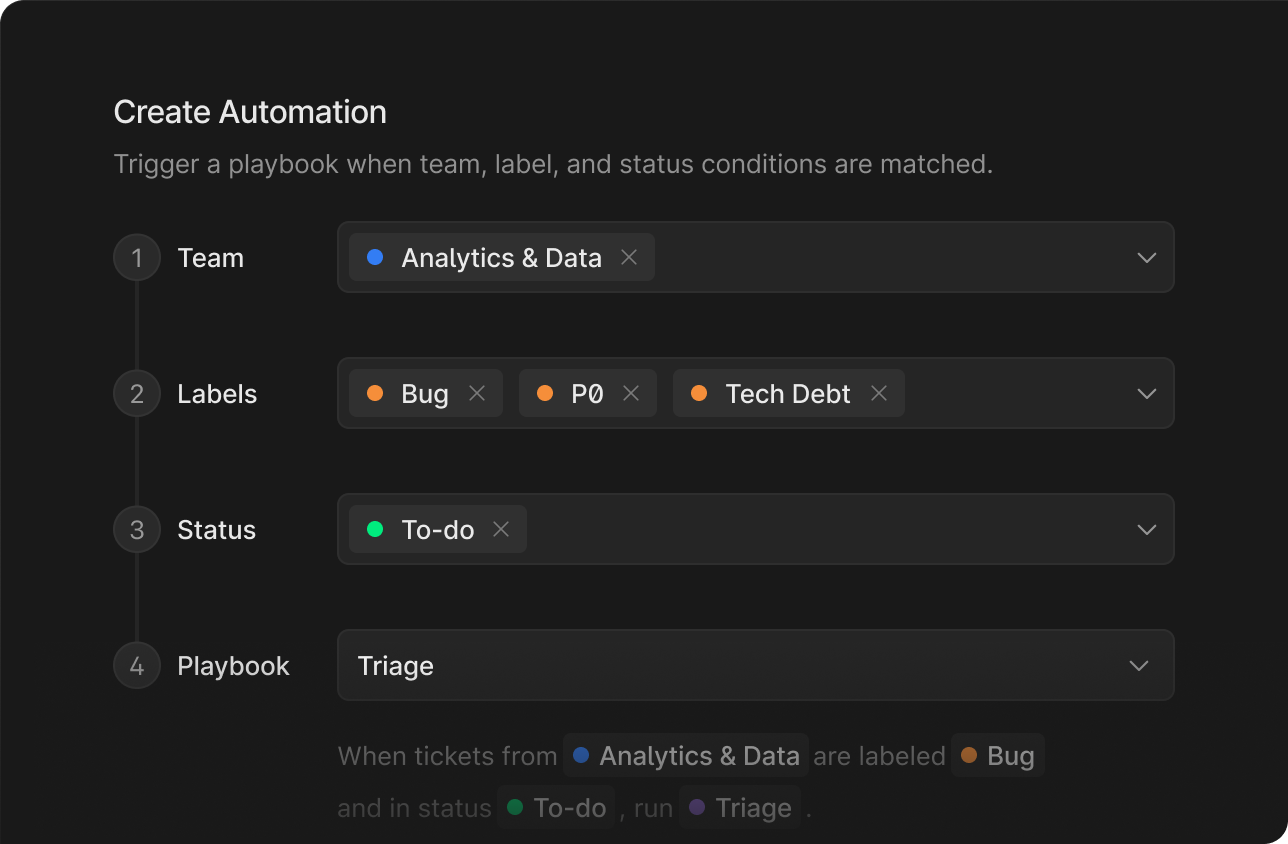Open the Playbook dropdown showing Triage
The image size is (1288, 844).
[x=1138, y=665]
